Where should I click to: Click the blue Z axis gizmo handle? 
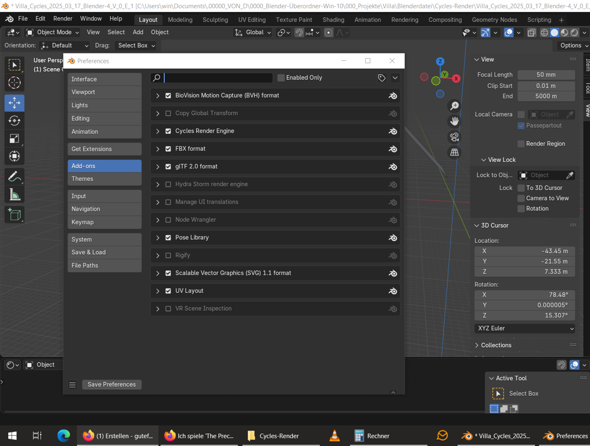[x=440, y=61]
